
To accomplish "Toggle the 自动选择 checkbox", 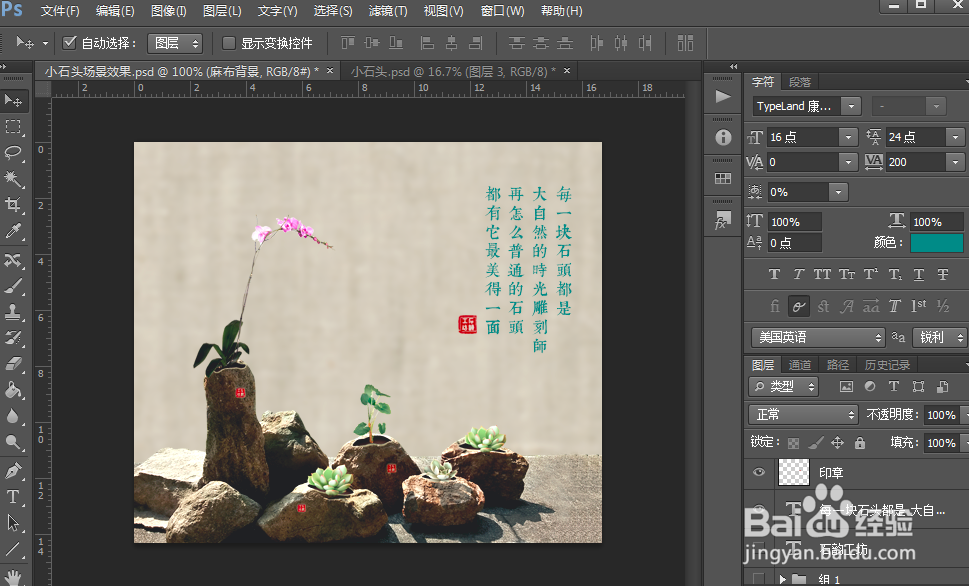I will [70, 43].
